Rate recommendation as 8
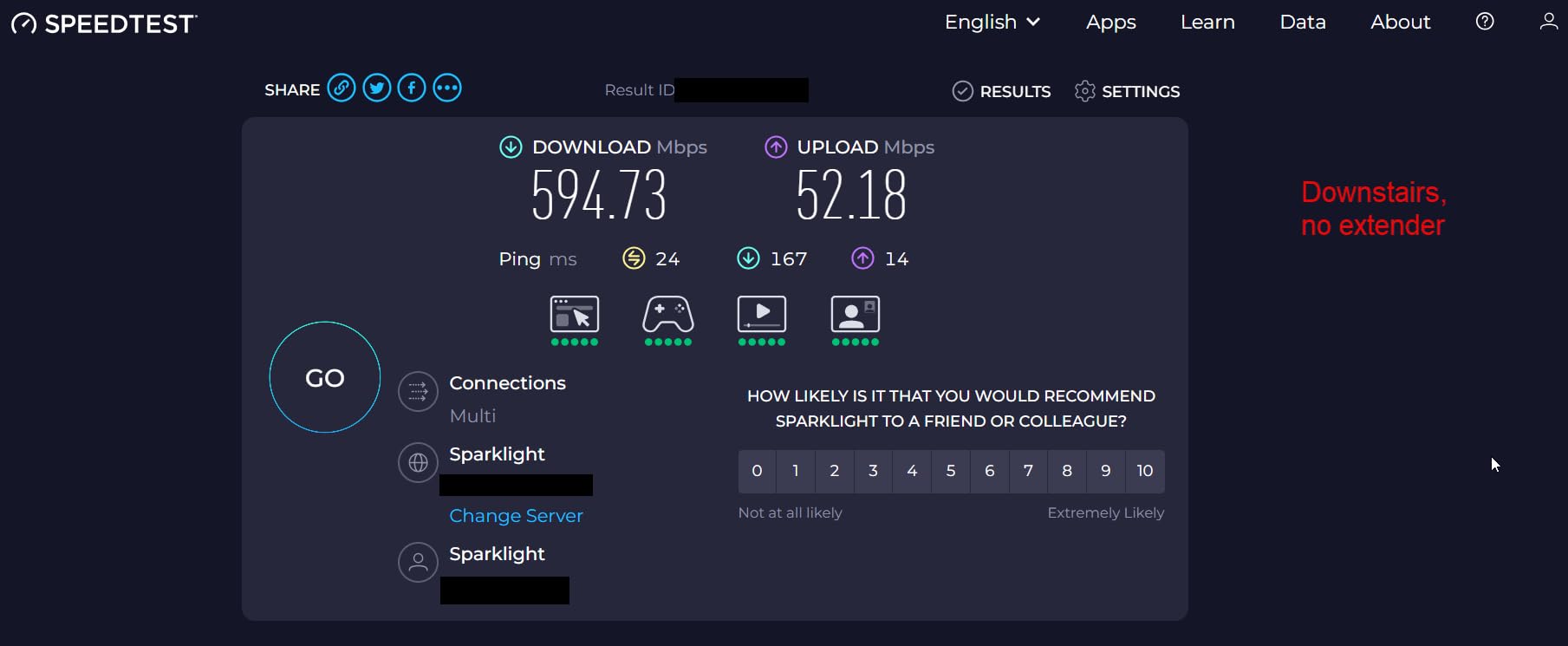The width and height of the screenshot is (1568, 646). pos(1067,471)
